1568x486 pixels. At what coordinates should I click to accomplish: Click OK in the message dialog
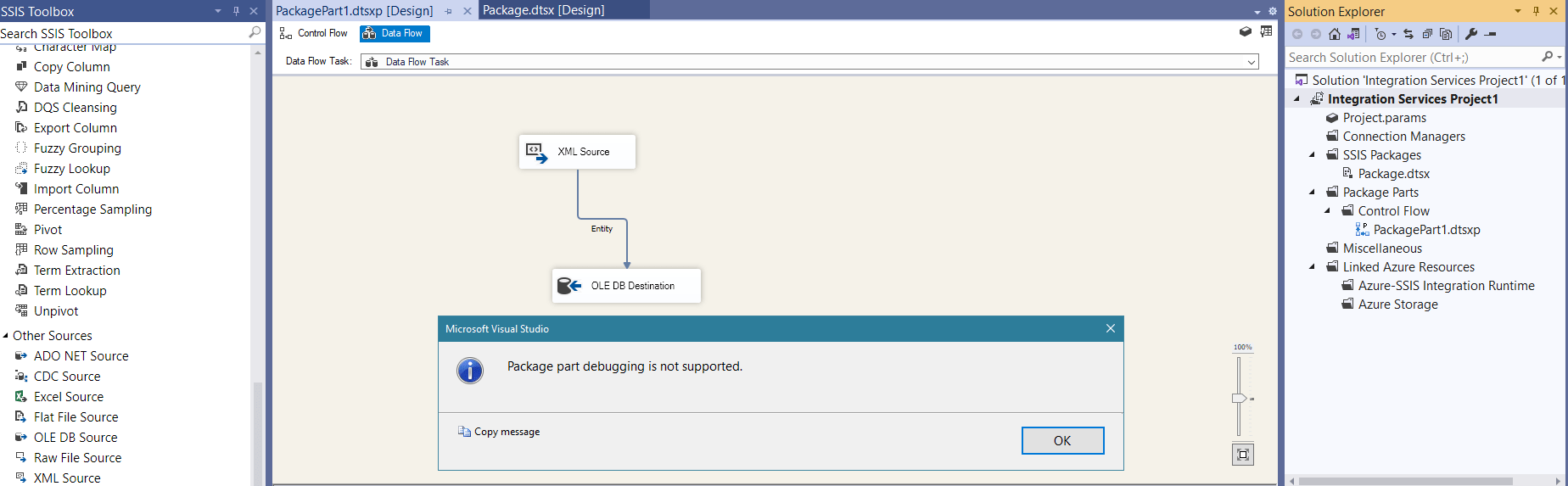pyautogui.click(x=1062, y=441)
